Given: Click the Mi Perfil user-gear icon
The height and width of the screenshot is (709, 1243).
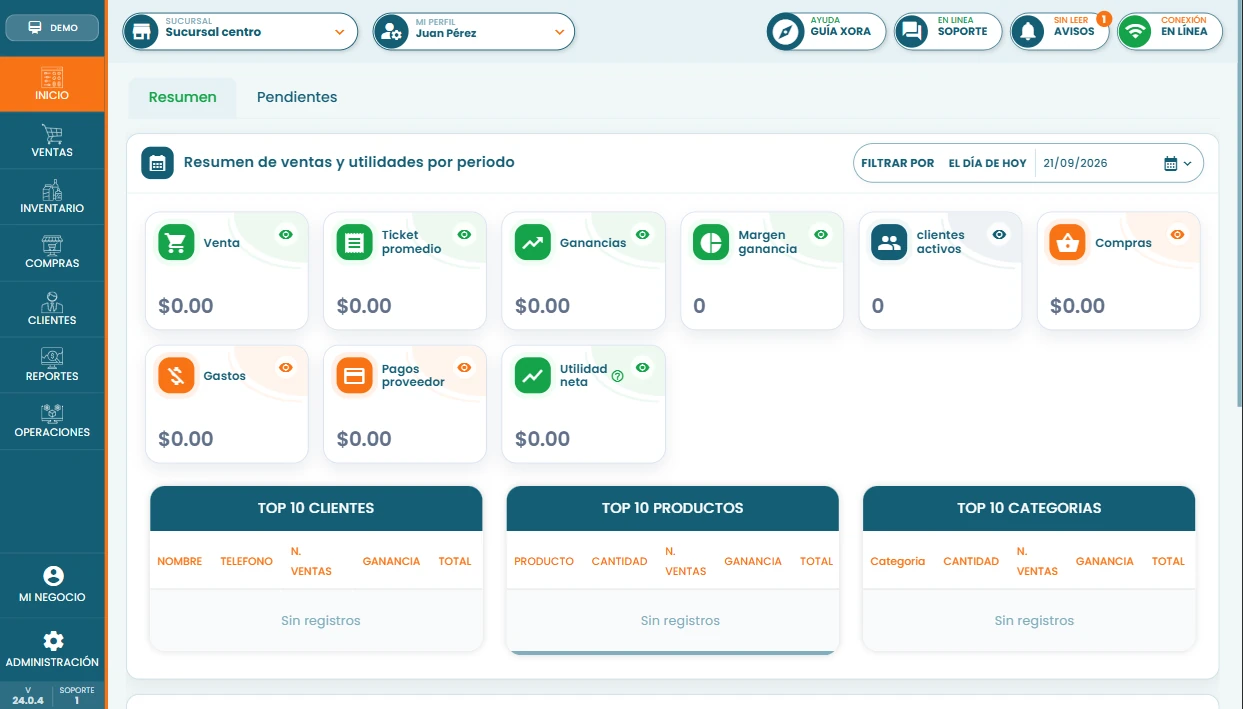Looking at the screenshot, I should coord(391,32).
